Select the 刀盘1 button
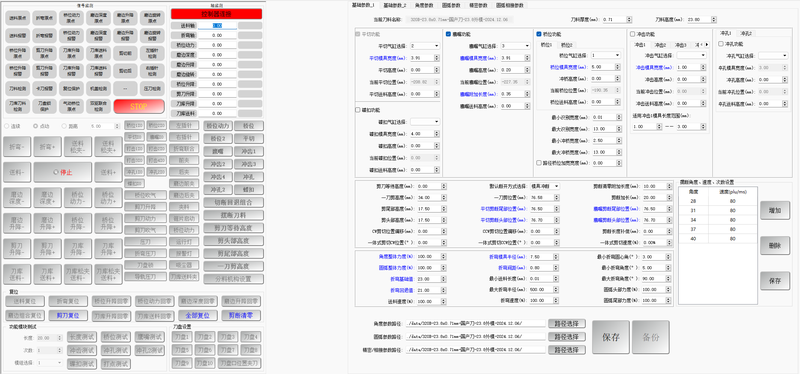800x374 pixels. tap(182, 337)
